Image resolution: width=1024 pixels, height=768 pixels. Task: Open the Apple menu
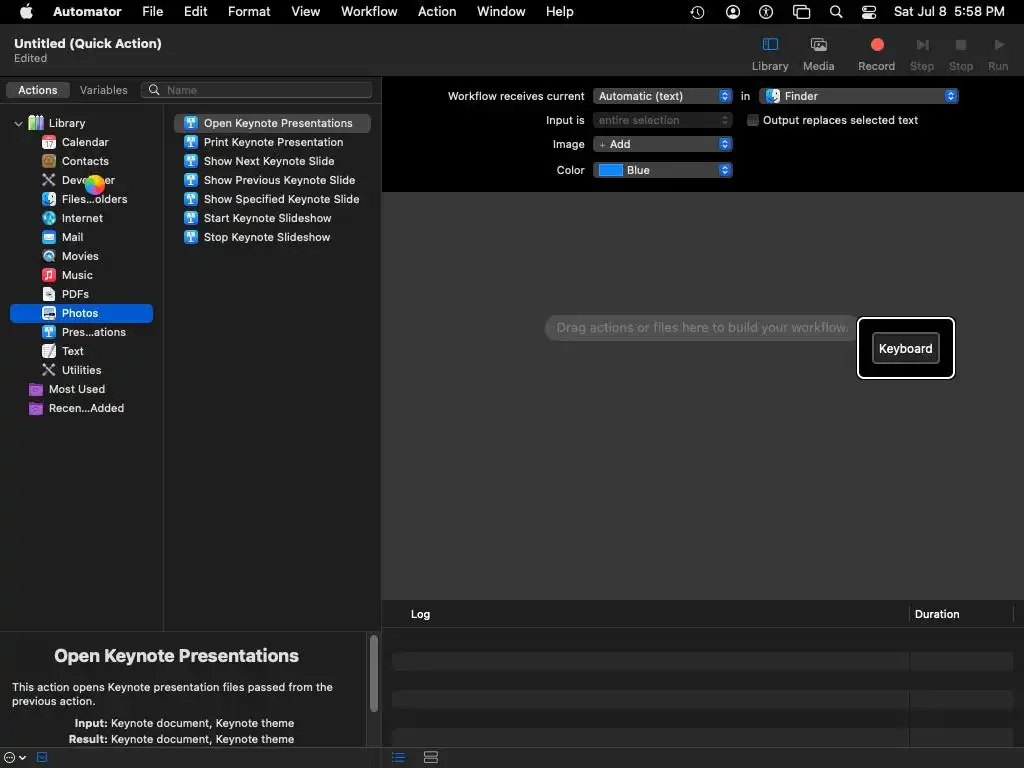[26, 12]
